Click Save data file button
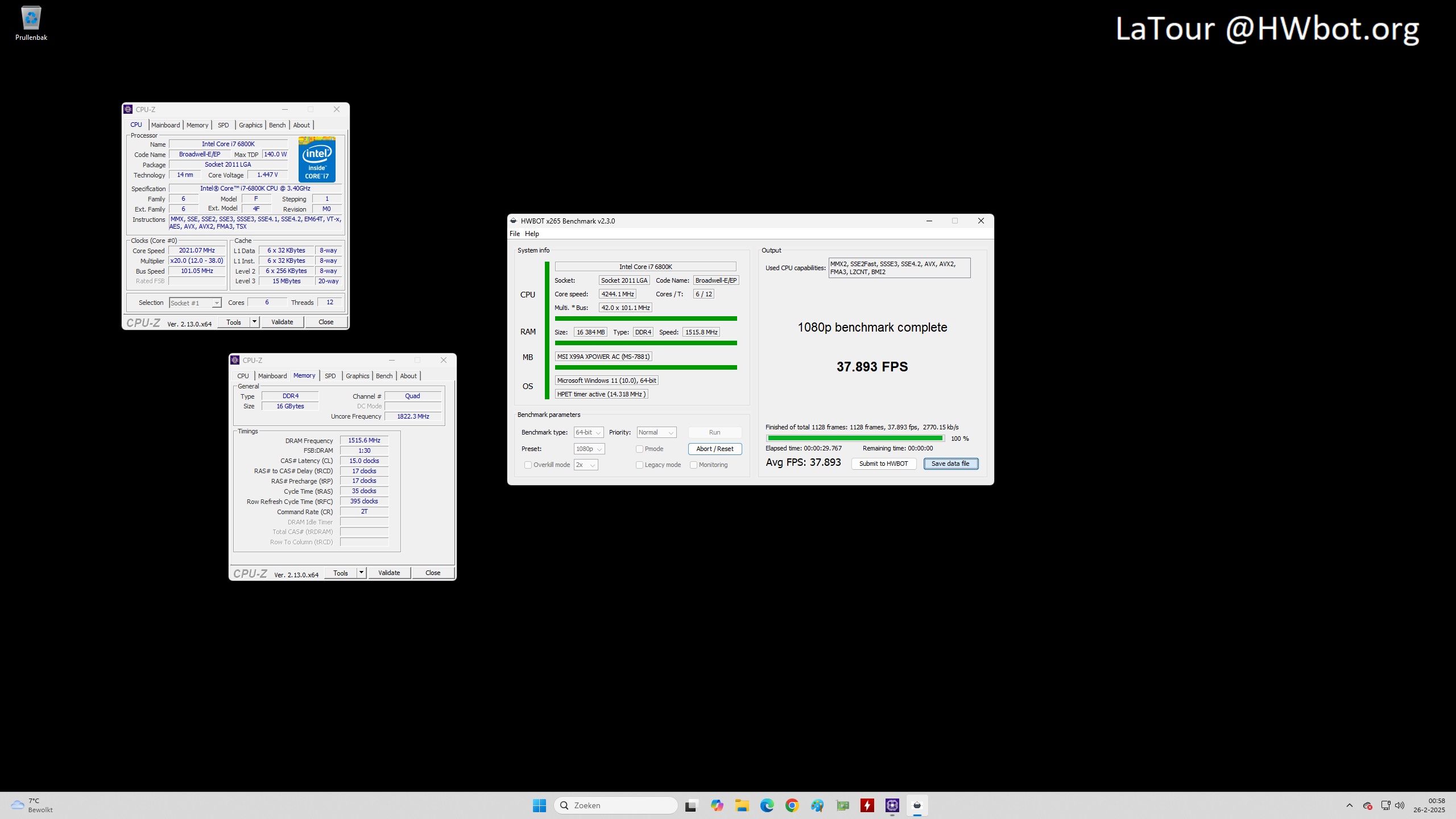Image resolution: width=1456 pixels, height=819 pixels. pos(950,464)
